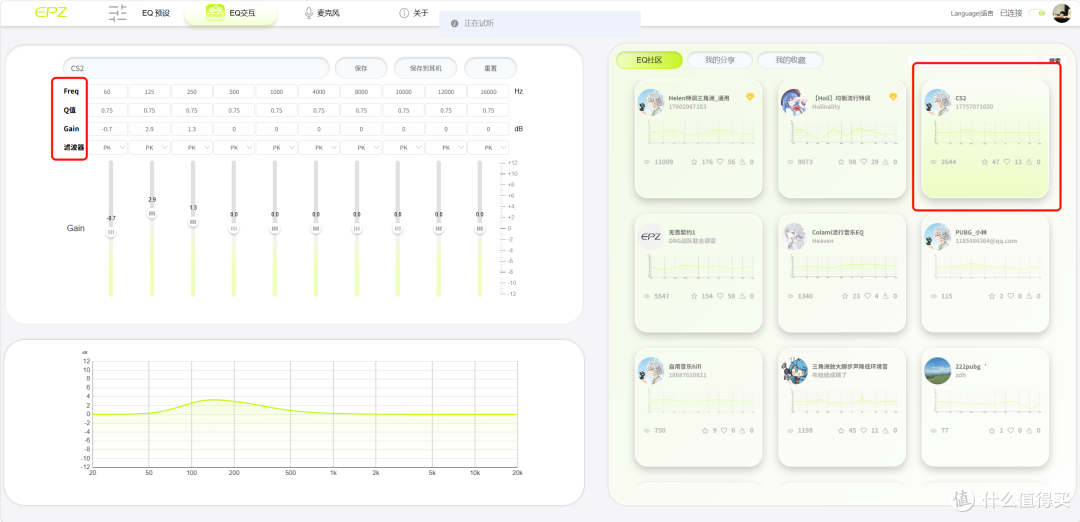The height and width of the screenshot is (522, 1080).
Task: Open filter type dropdown for 125 Hz band
Action: pyautogui.click(x=149, y=147)
